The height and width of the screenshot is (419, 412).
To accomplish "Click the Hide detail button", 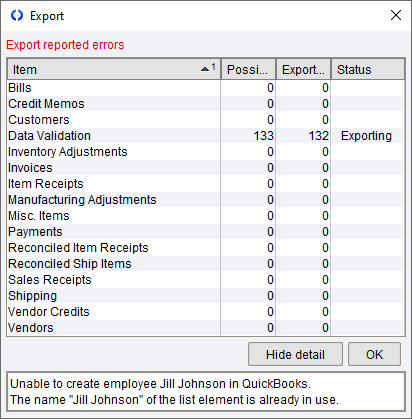I will click(x=295, y=354).
